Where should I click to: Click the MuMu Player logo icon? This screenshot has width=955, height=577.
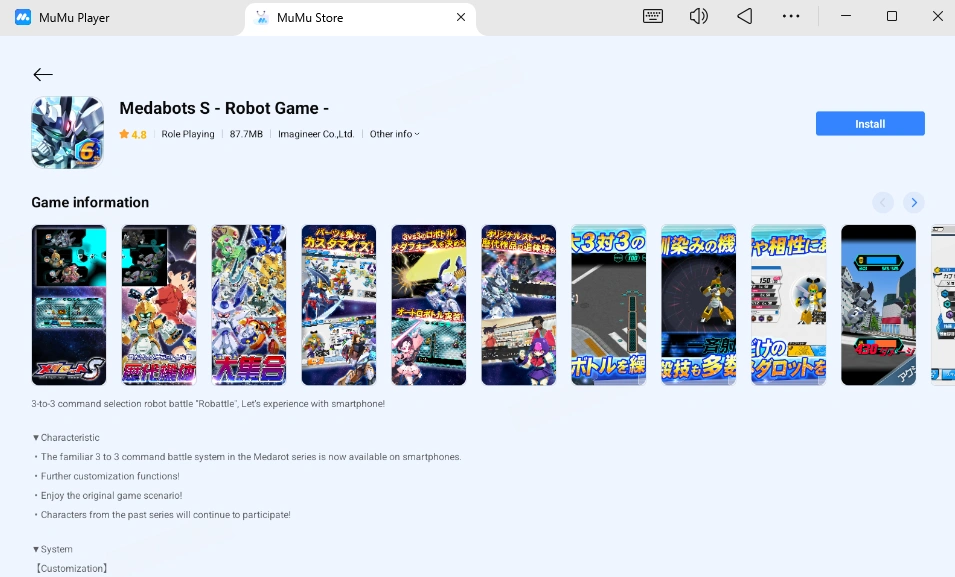click(23, 17)
